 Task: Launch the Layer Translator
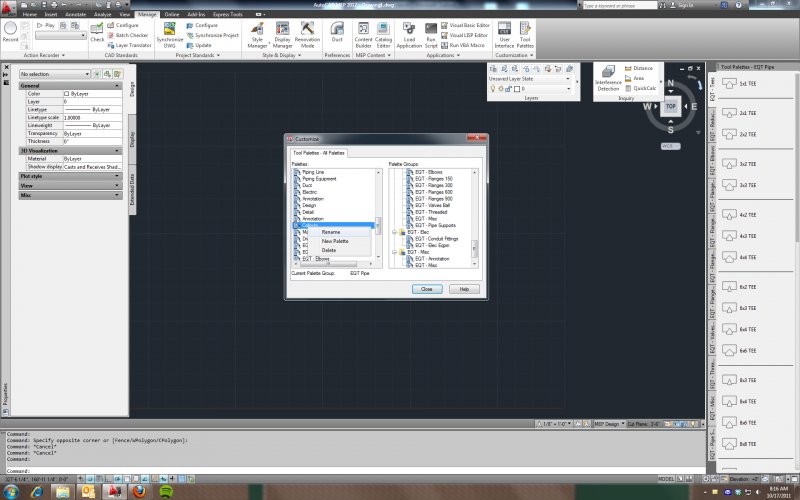click(129, 45)
